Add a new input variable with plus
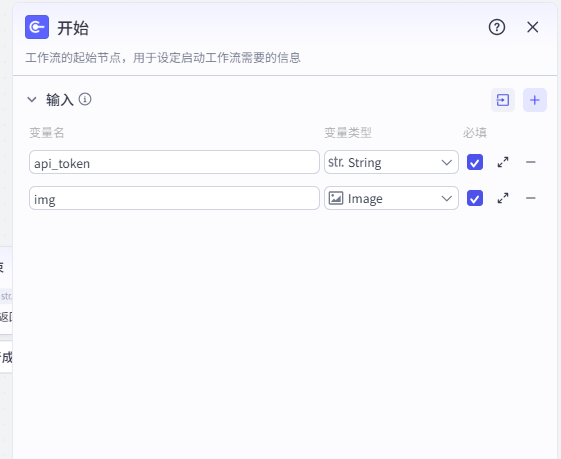Viewport: 561px width, 459px height. (x=535, y=100)
